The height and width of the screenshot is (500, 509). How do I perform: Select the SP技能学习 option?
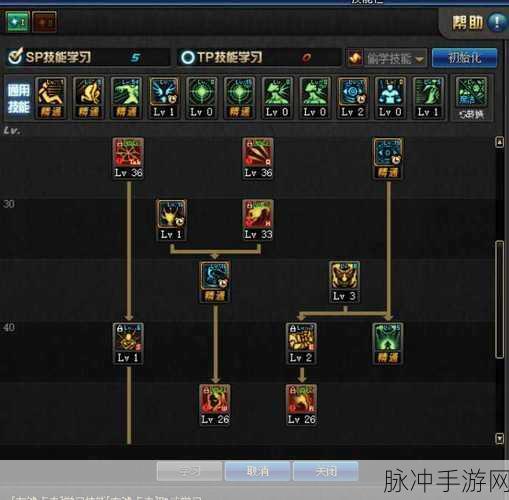coord(50,57)
